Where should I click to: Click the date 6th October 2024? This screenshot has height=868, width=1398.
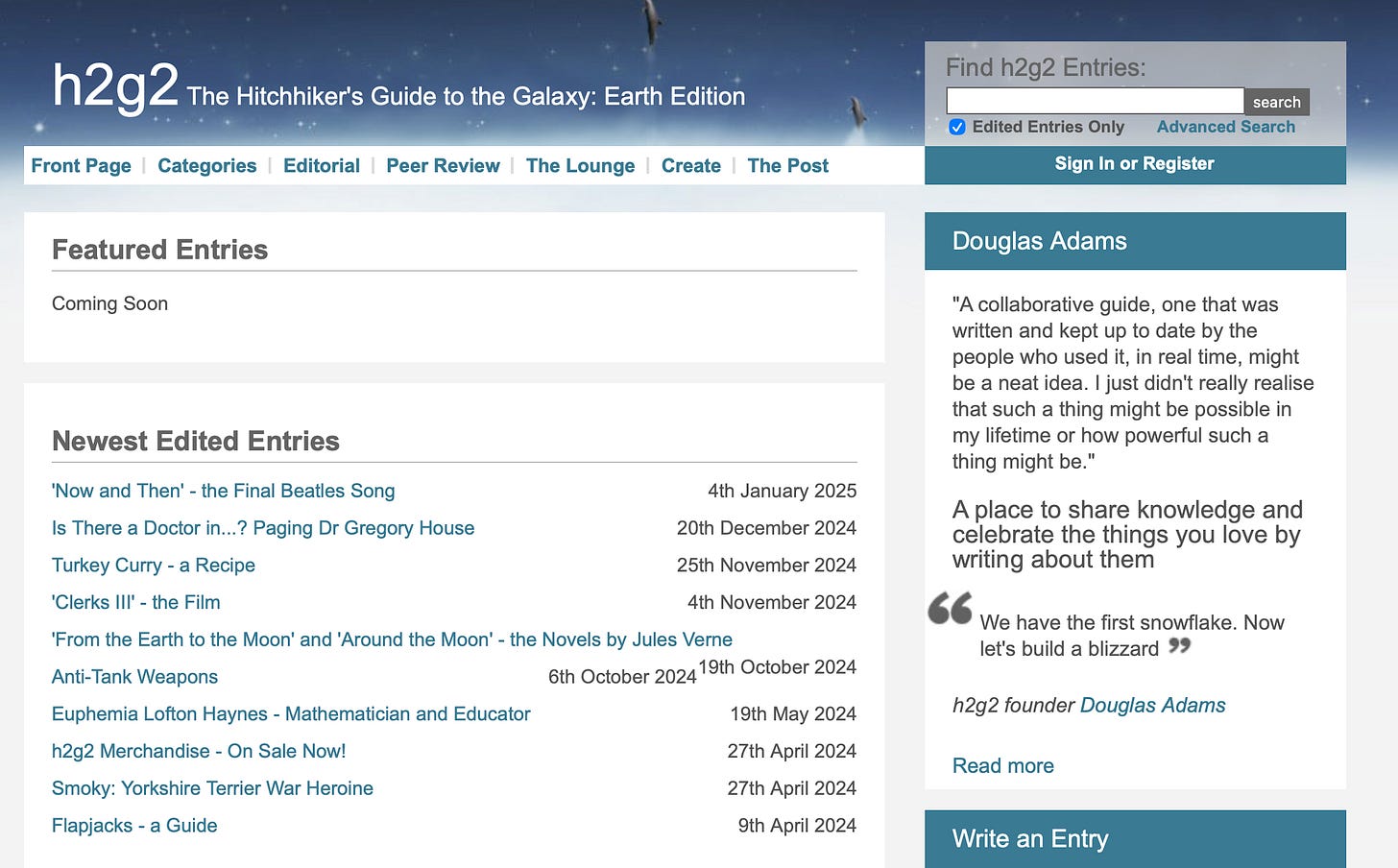point(622,677)
